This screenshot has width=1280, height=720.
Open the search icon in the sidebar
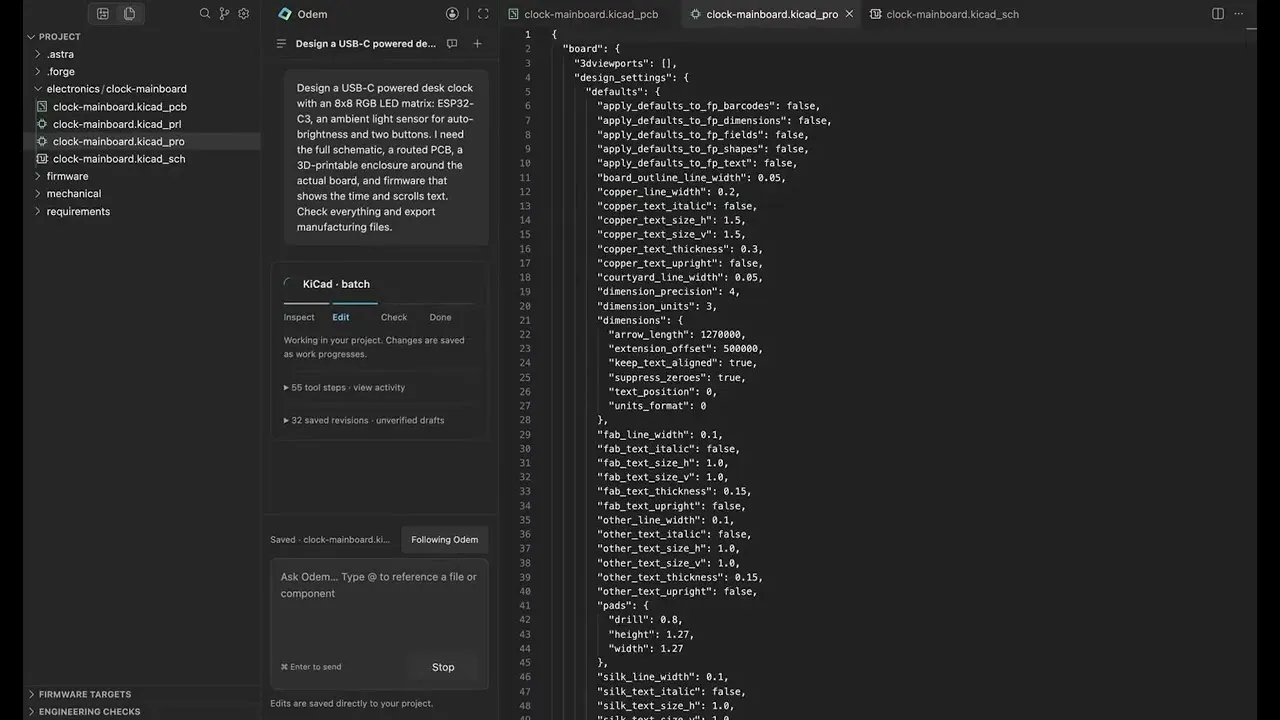click(x=205, y=14)
